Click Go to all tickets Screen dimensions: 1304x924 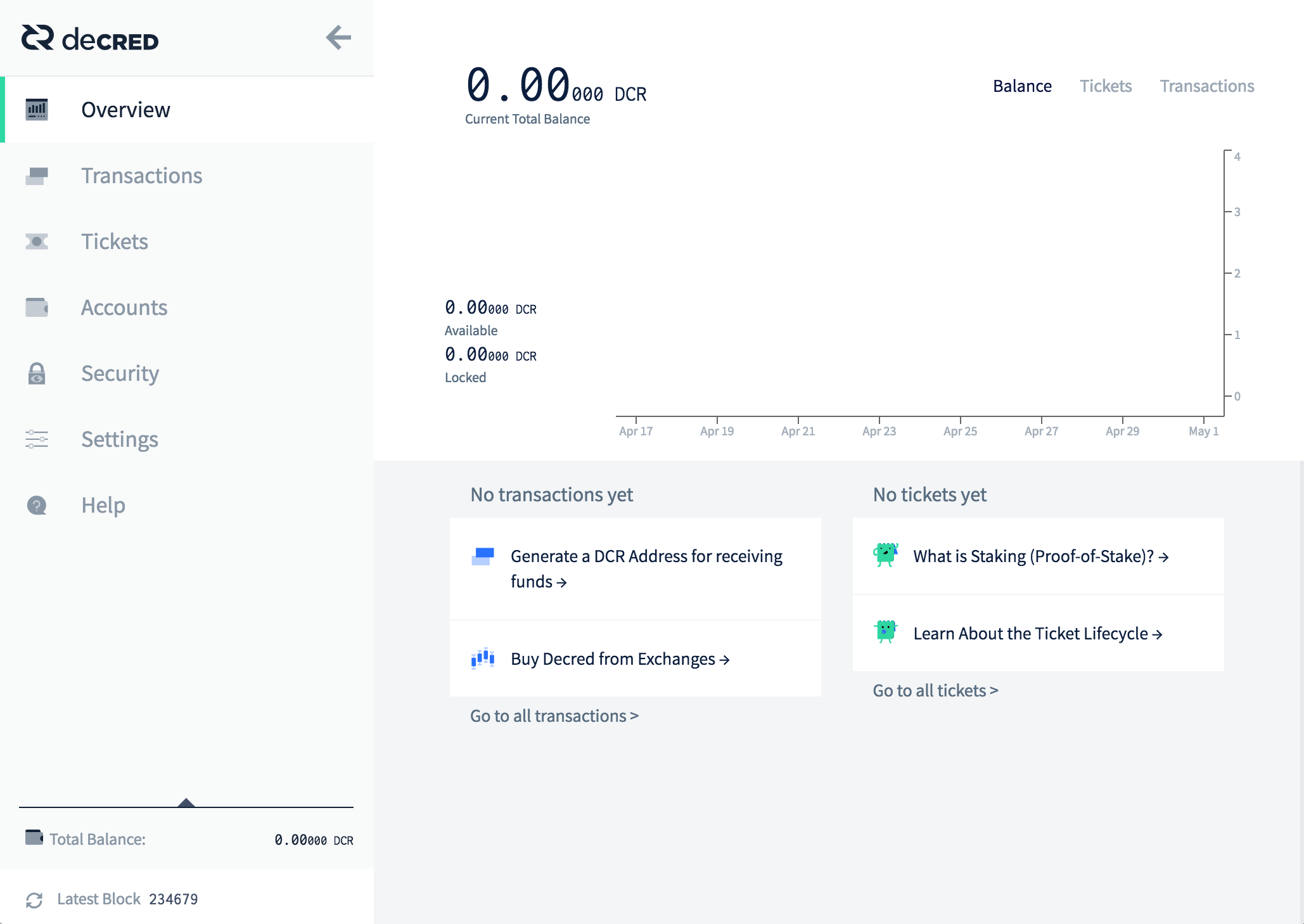point(936,690)
